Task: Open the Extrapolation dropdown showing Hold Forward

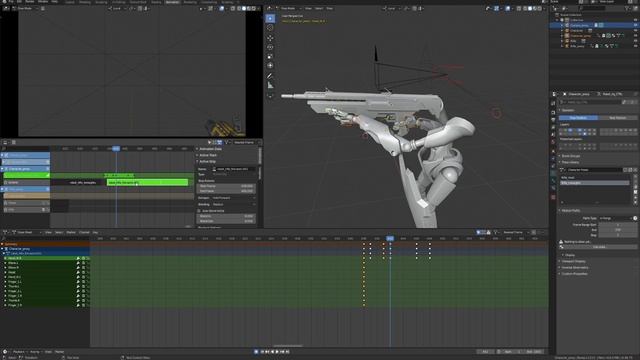Action: click(233, 198)
